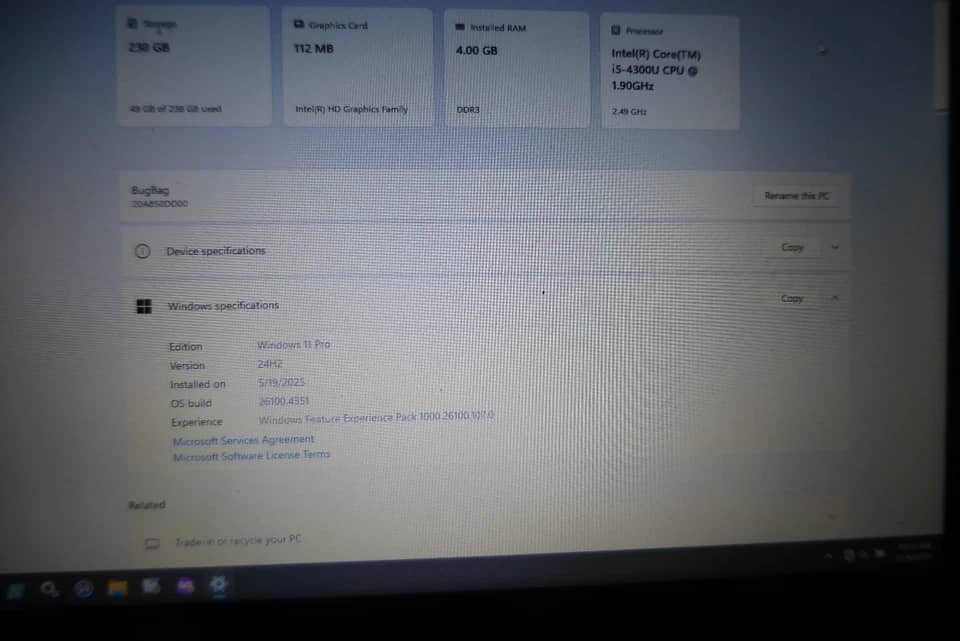Viewport: 960px width, 641px height.
Task: Open the taskbar app next to File Explorer
Action: (151, 587)
